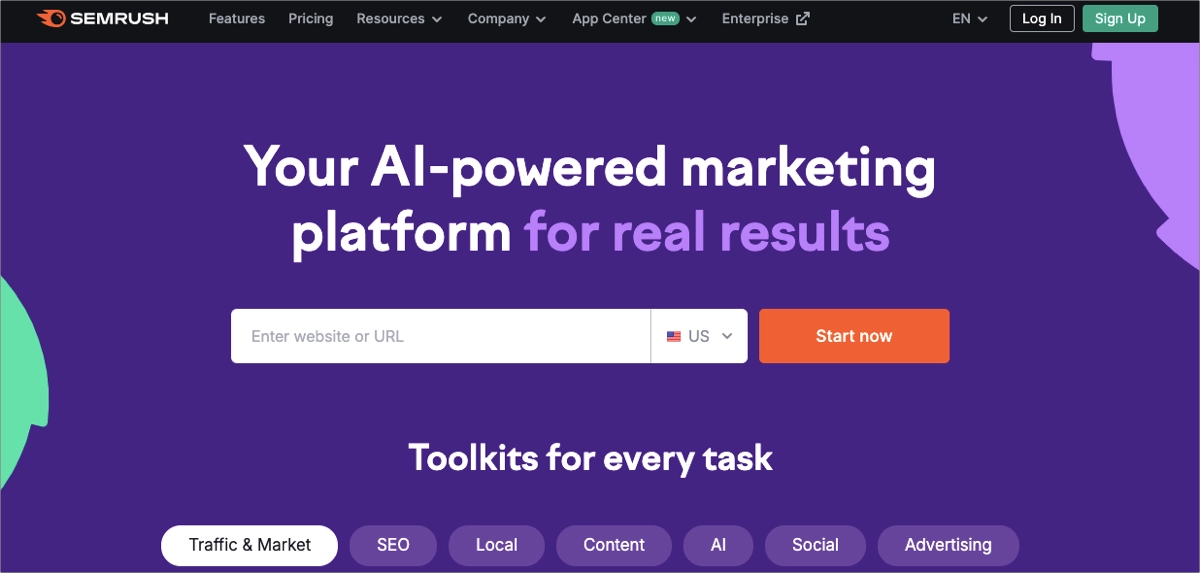
Task: Switch to the SEO toolkit tab
Action: point(393,545)
